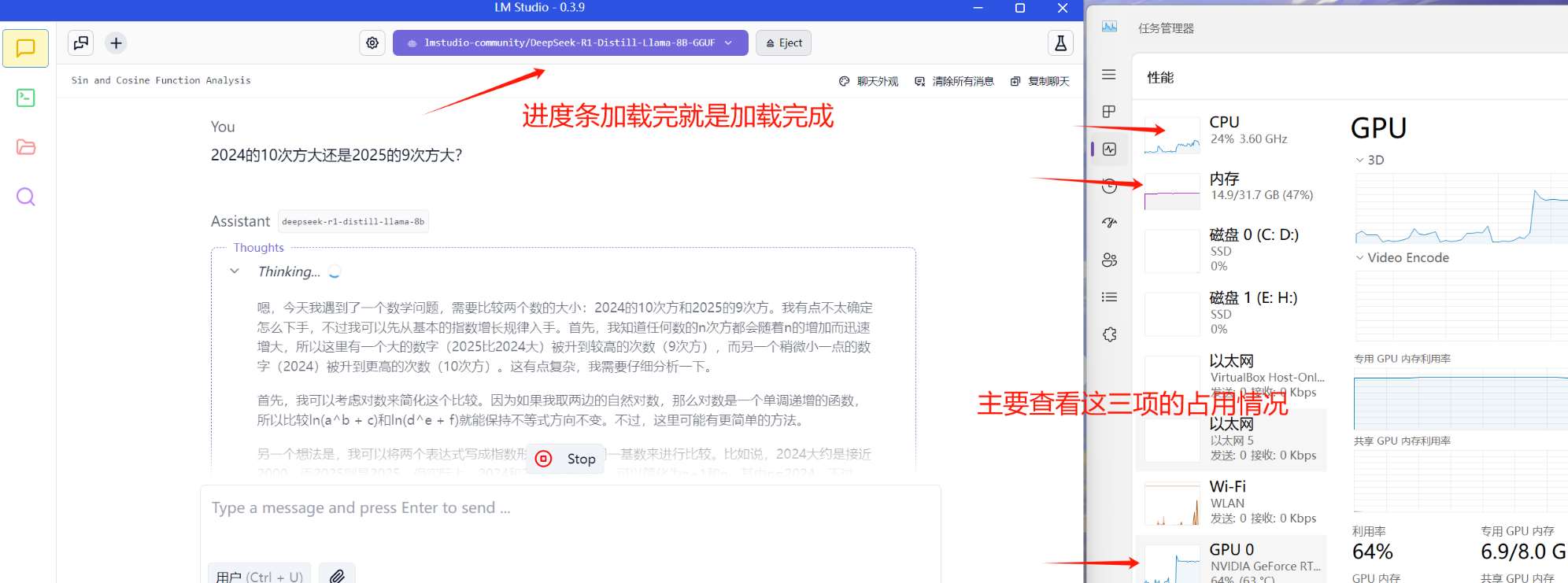Click the message input field
The height and width of the screenshot is (583, 1568).
pos(571,508)
